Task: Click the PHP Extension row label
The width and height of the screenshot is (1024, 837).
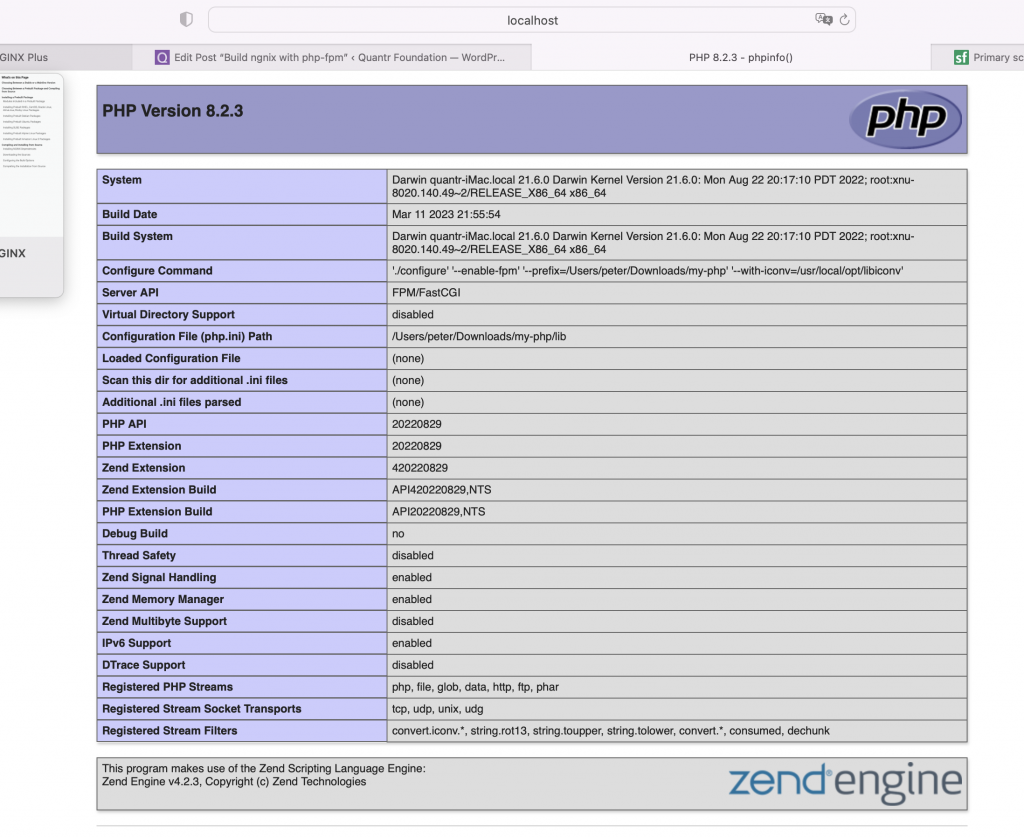Action: click(141, 446)
